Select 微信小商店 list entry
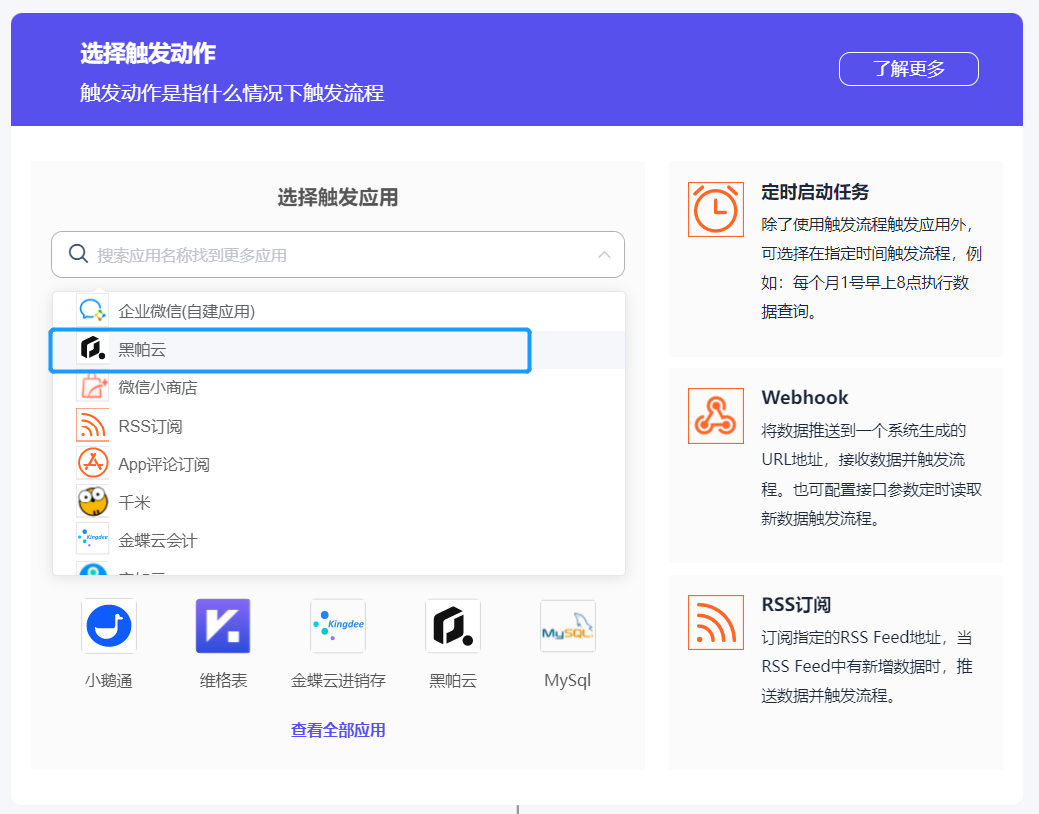 [339, 387]
